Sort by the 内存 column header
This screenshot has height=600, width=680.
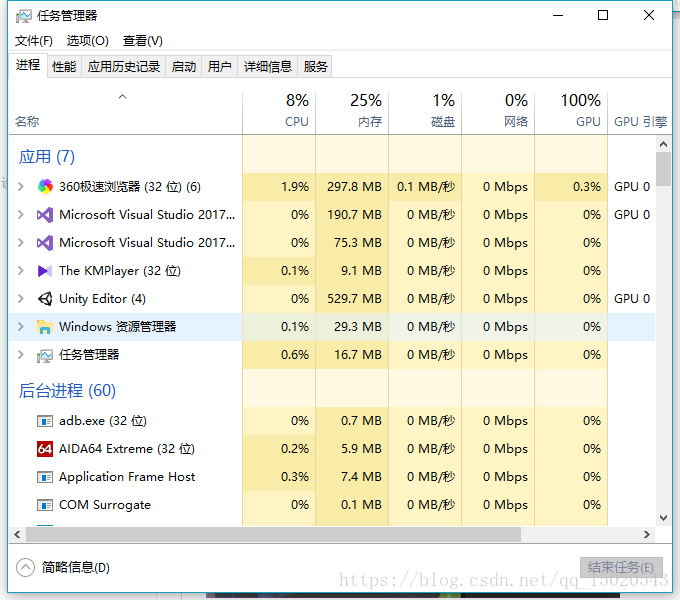(352, 112)
